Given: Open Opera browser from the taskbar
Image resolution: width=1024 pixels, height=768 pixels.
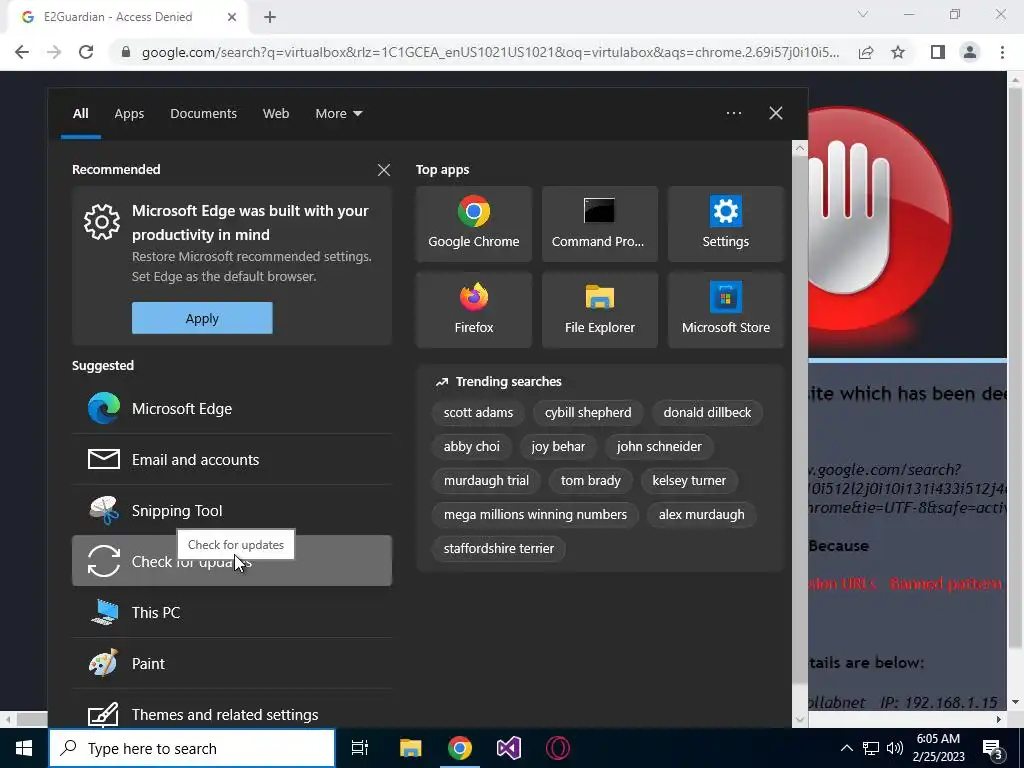Looking at the screenshot, I should [558, 748].
